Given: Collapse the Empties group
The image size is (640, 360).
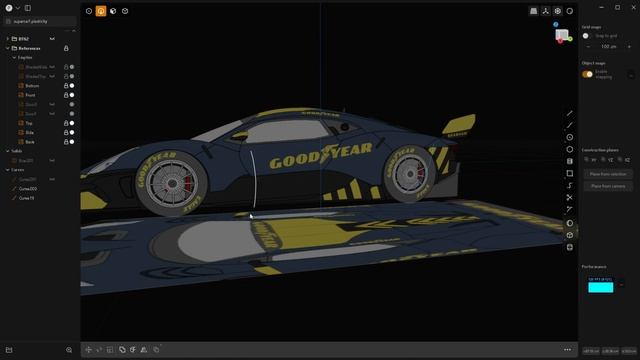Looking at the screenshot, I should pyautogui.click(x=14, y=58).
